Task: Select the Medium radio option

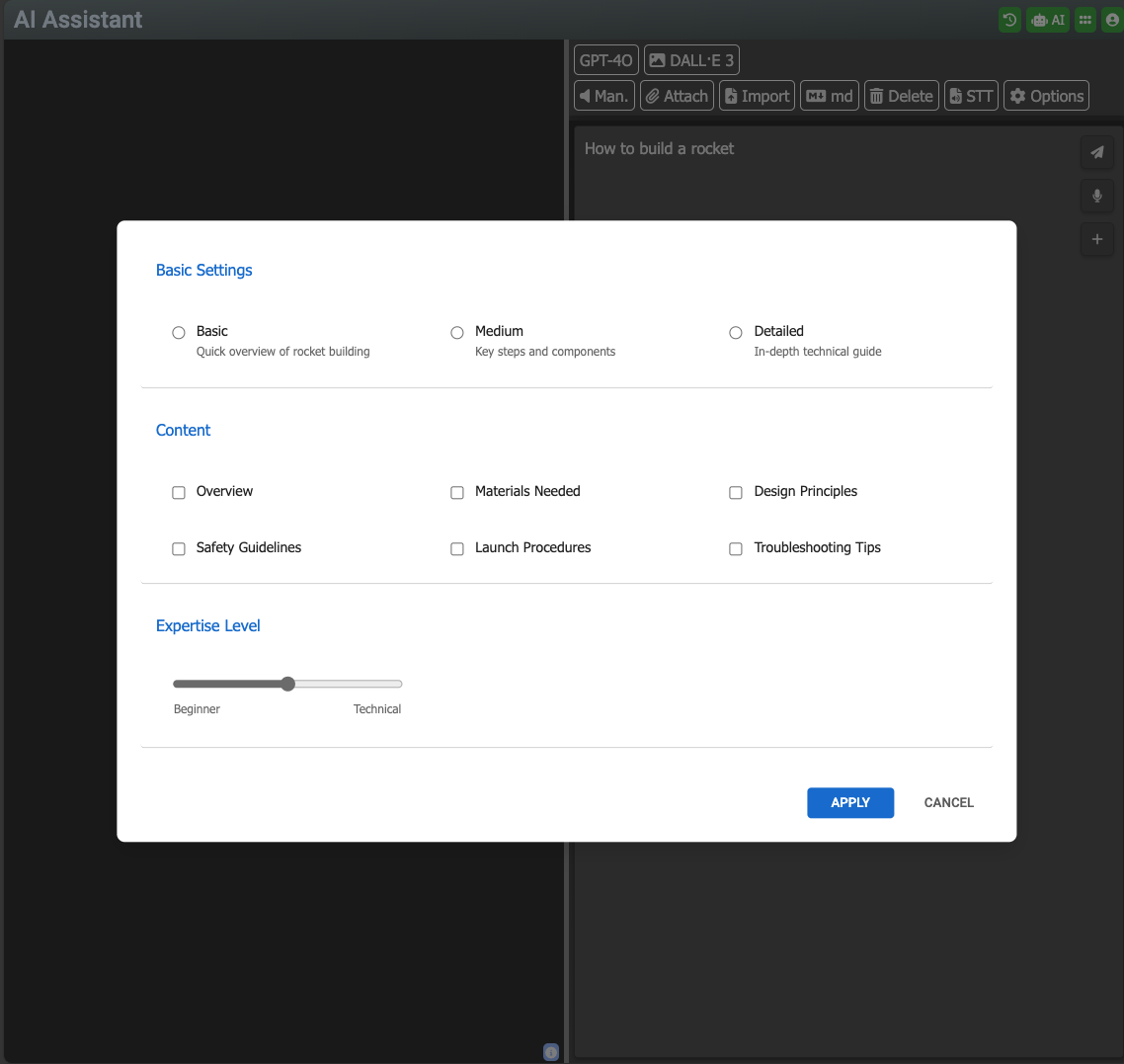Action: coord(456,333)
